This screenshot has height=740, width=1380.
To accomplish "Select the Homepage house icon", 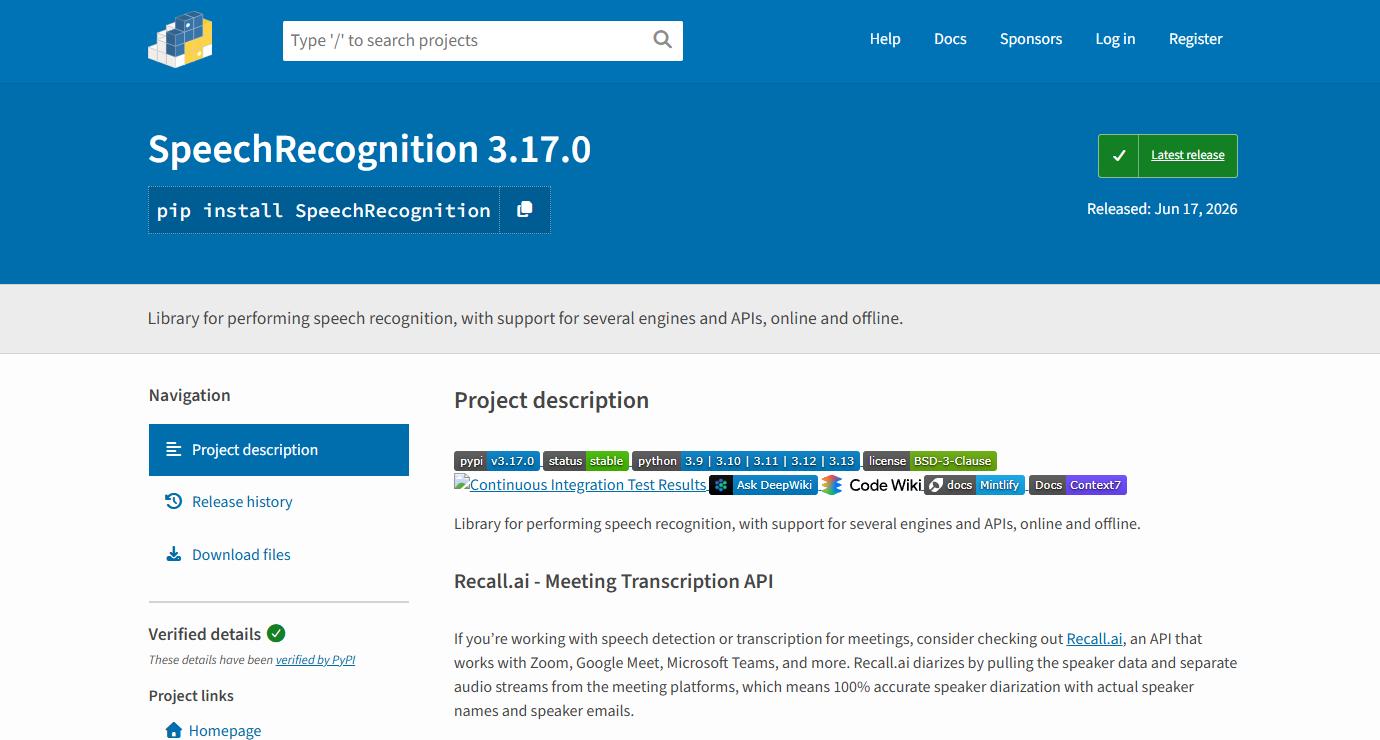I will click(174, 730).
